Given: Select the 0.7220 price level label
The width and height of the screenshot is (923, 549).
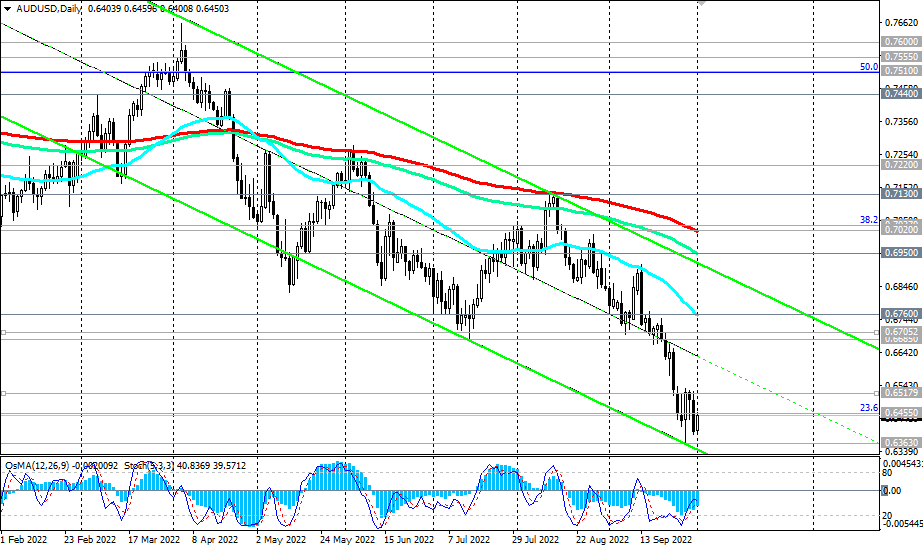Looking at the screenshot, I should point(901,164).
